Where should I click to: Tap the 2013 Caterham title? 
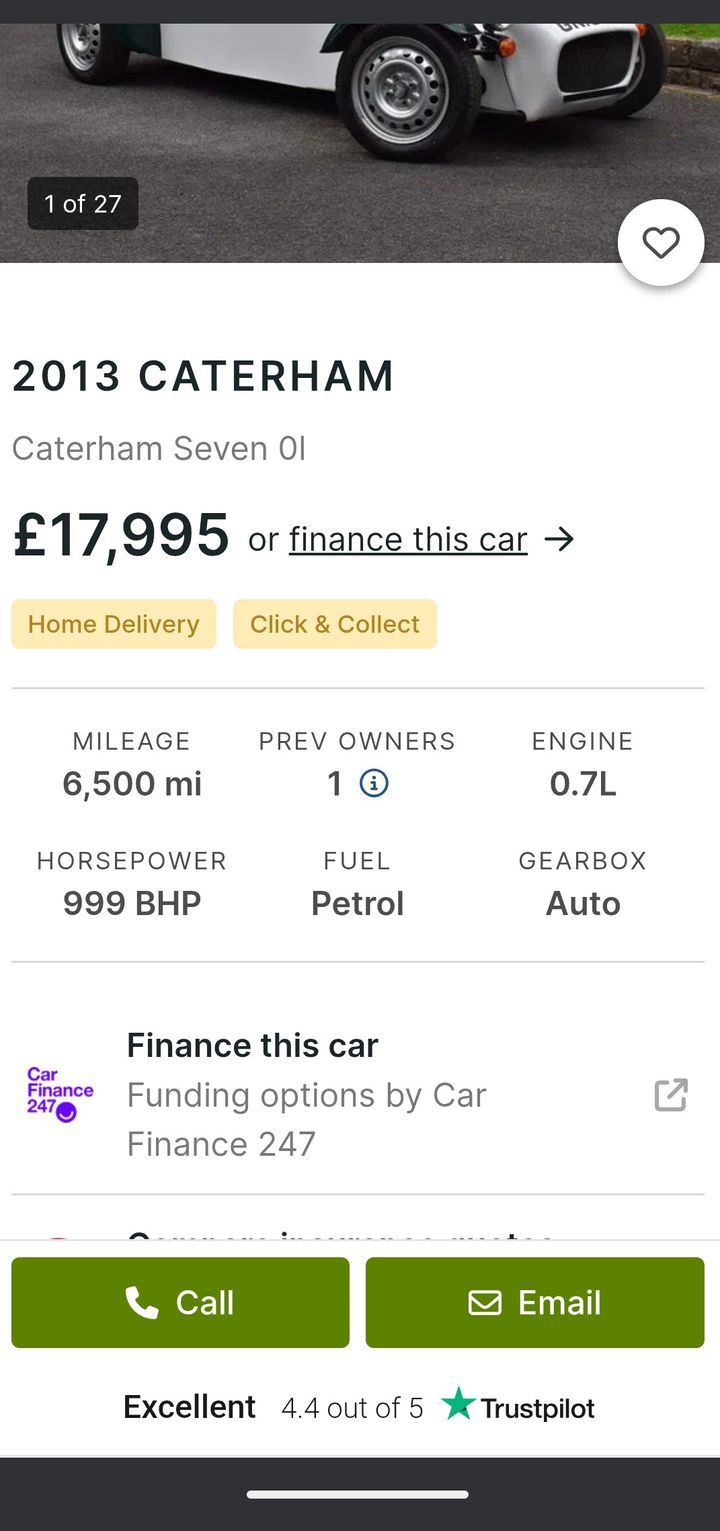point(203,377)
